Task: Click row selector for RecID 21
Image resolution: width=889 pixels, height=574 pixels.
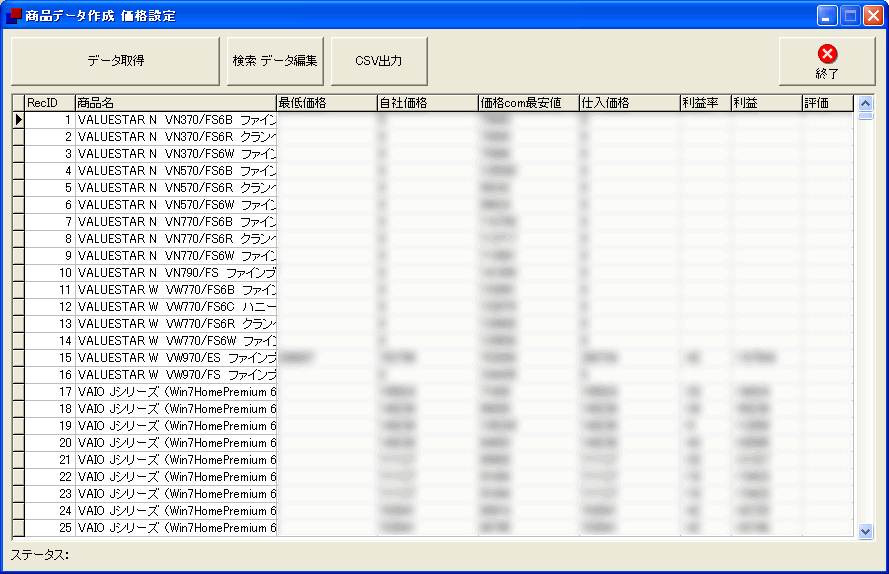Action: click(x=19, y=460)
